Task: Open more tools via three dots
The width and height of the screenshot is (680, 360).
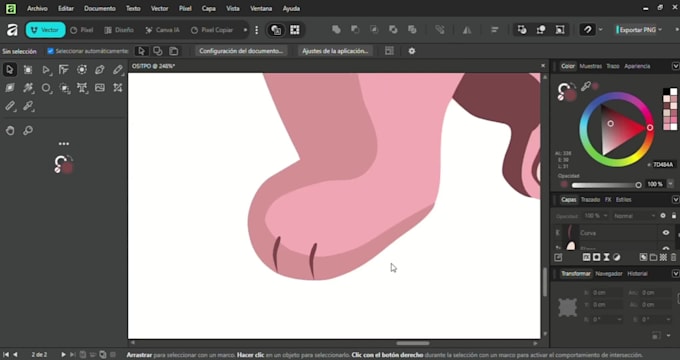Action: click(64, 144)
